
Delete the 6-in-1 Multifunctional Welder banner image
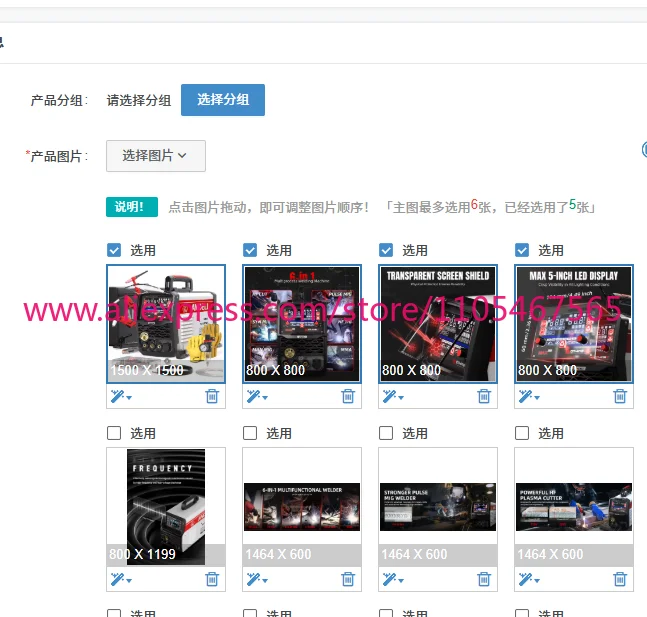coord(348,579)
